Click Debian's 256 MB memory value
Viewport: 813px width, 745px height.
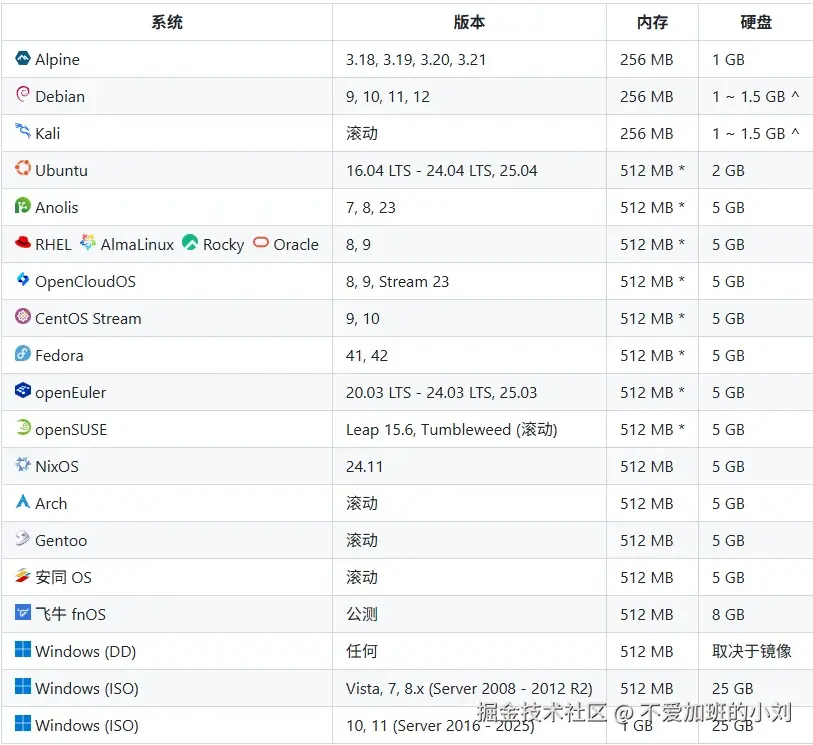pos(647,96)
